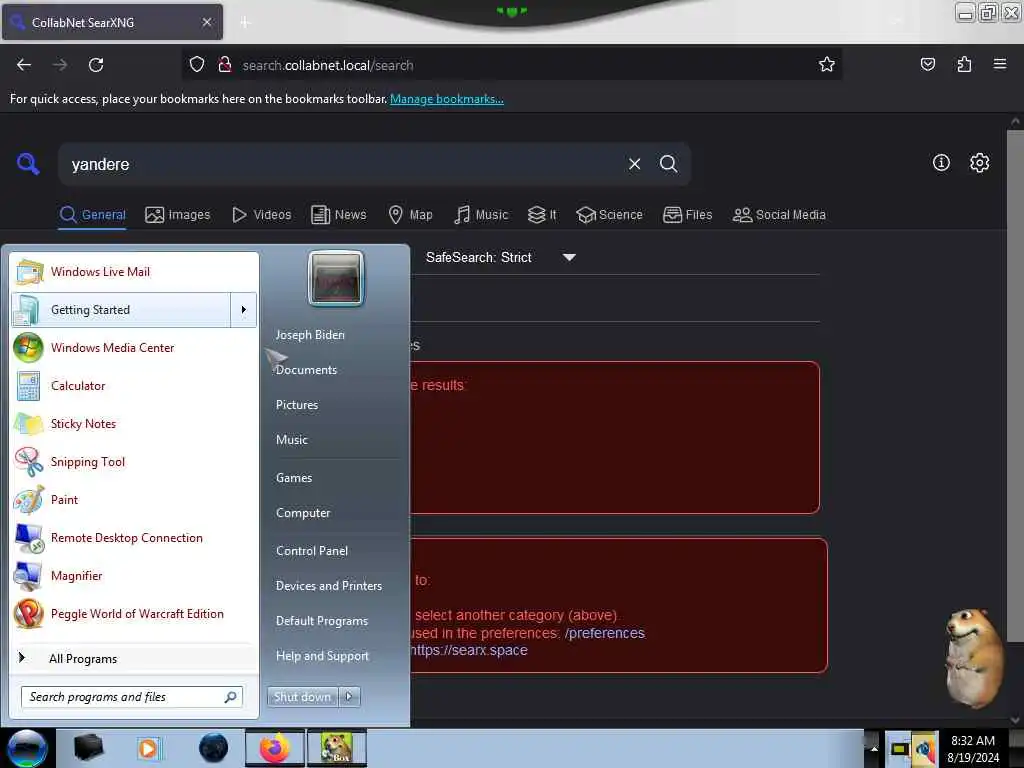Image resolution: width=1024 pixels, height=768 pixels.
Task: Open the Firefox hamburger menu
Action: pos(1000,64)
